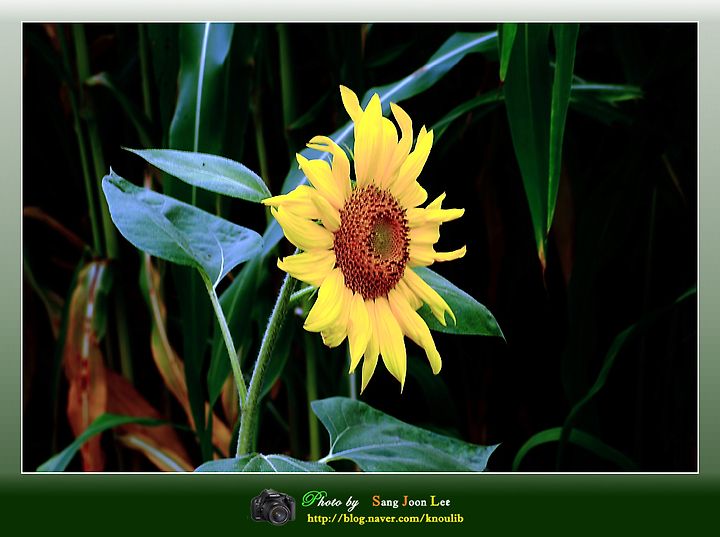Open the blog.naver.com/knoulib URL

coord(385,519)
